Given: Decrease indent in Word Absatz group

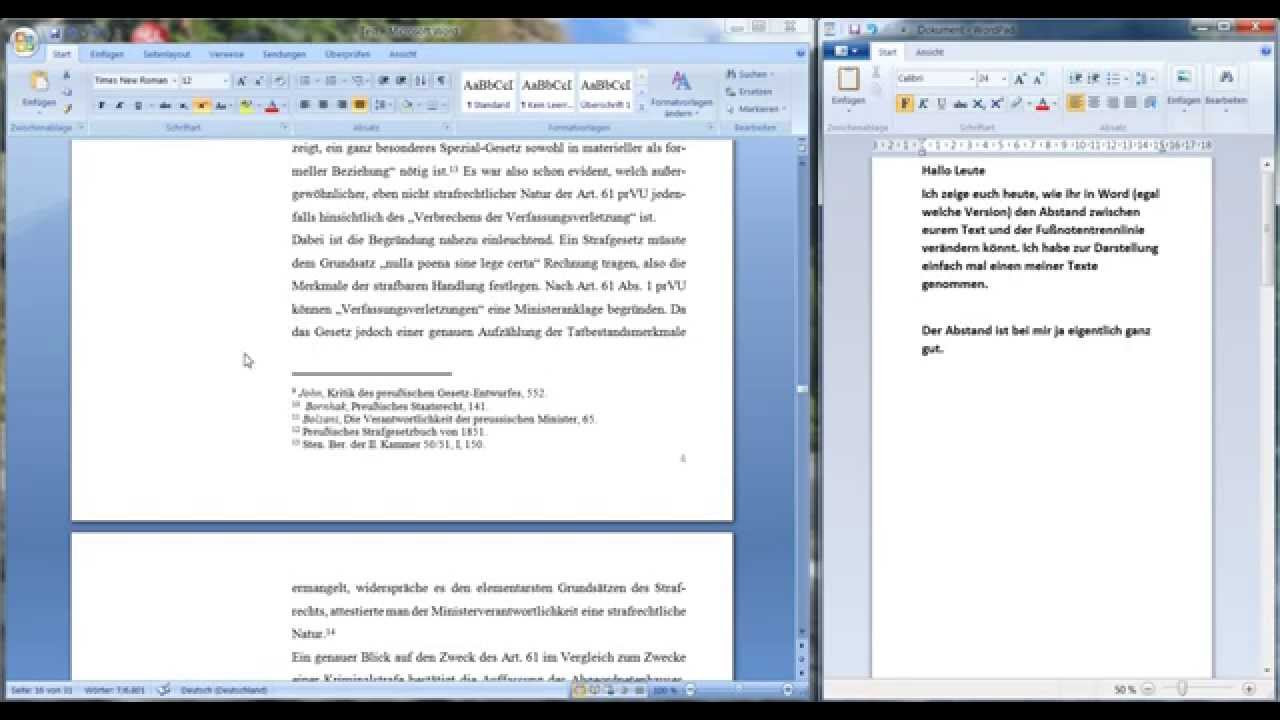Looking at the screenshot, I should pyautogui.click(x=383, y=80).
